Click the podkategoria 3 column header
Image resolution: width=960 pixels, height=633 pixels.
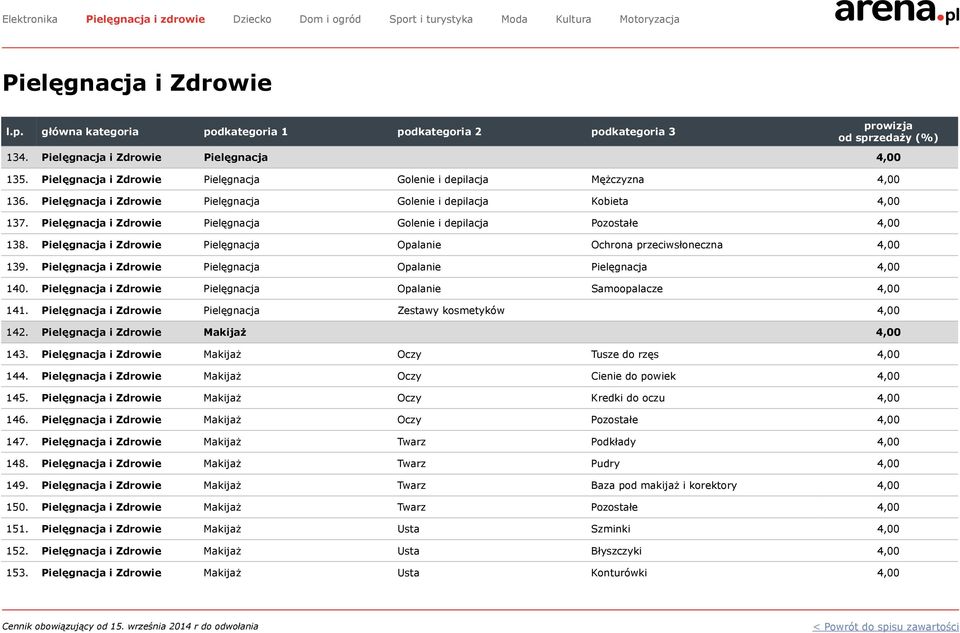coord(633,132)
